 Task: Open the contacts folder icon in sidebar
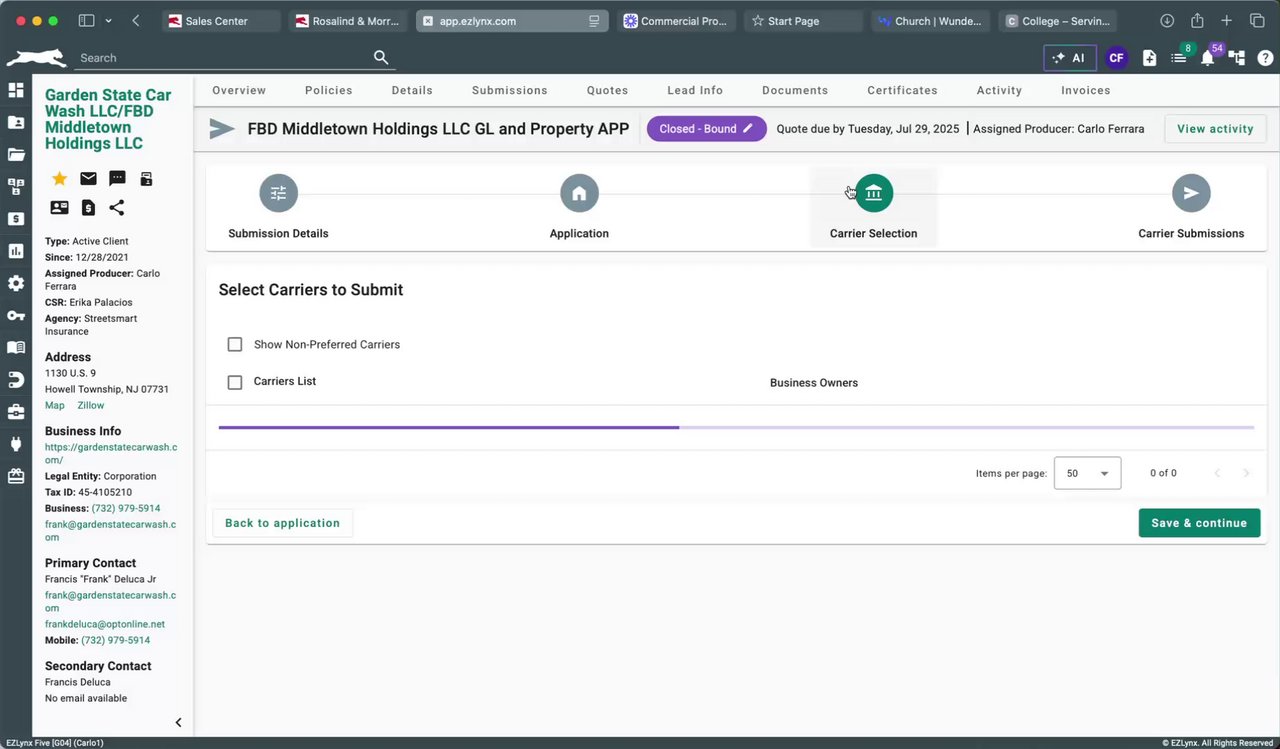pyautogui.click(x=16, y=122)
